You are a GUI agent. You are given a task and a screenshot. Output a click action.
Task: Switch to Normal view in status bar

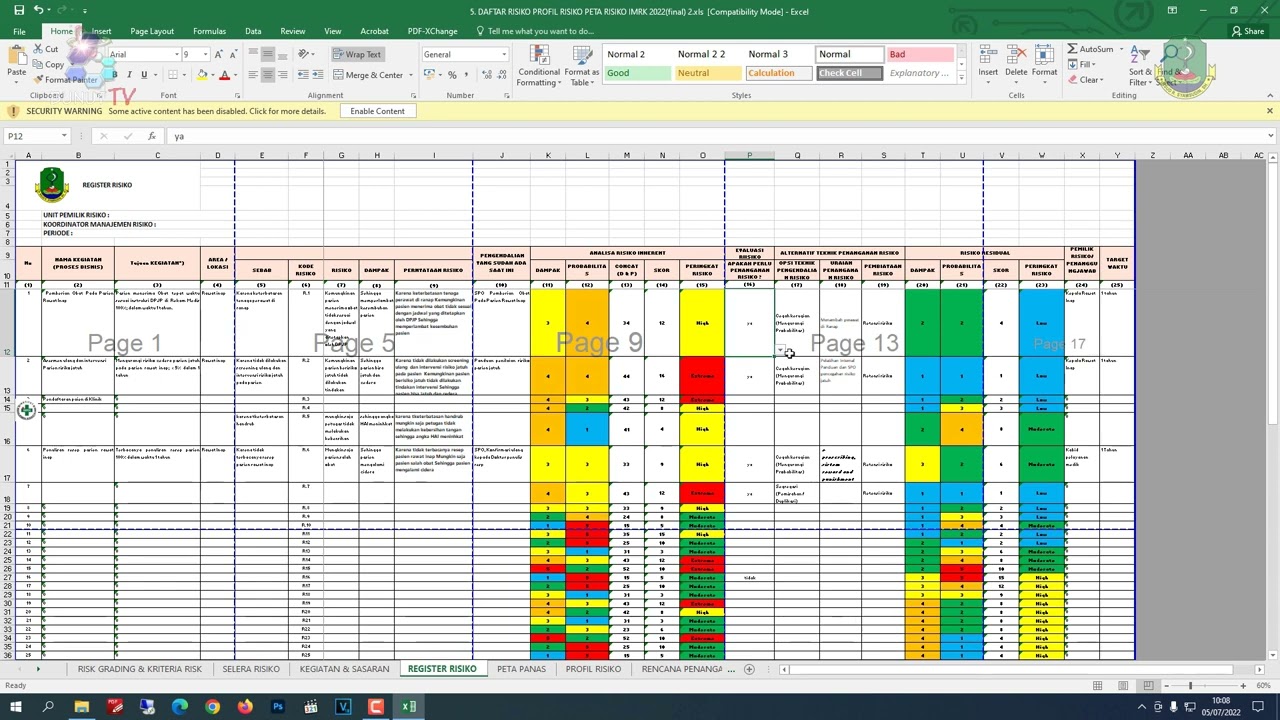(x=1097, y=686)
